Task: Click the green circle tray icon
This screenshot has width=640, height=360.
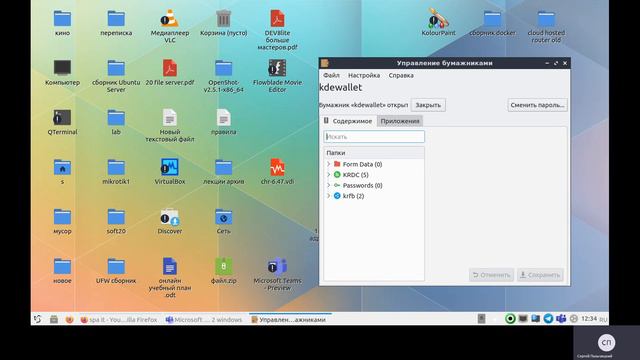Action: (x=510, y=319)
